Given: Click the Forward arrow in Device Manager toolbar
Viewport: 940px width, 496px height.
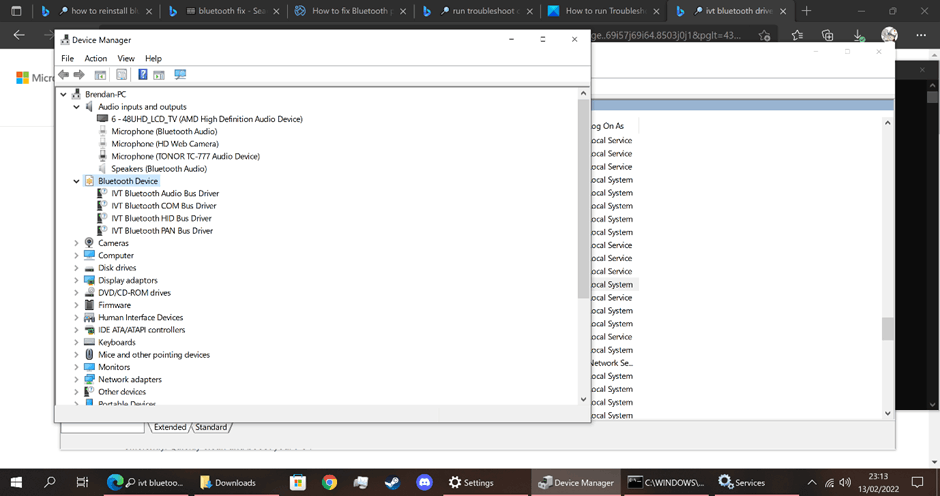Looking at the screenshot, I should tap(79, 74).
